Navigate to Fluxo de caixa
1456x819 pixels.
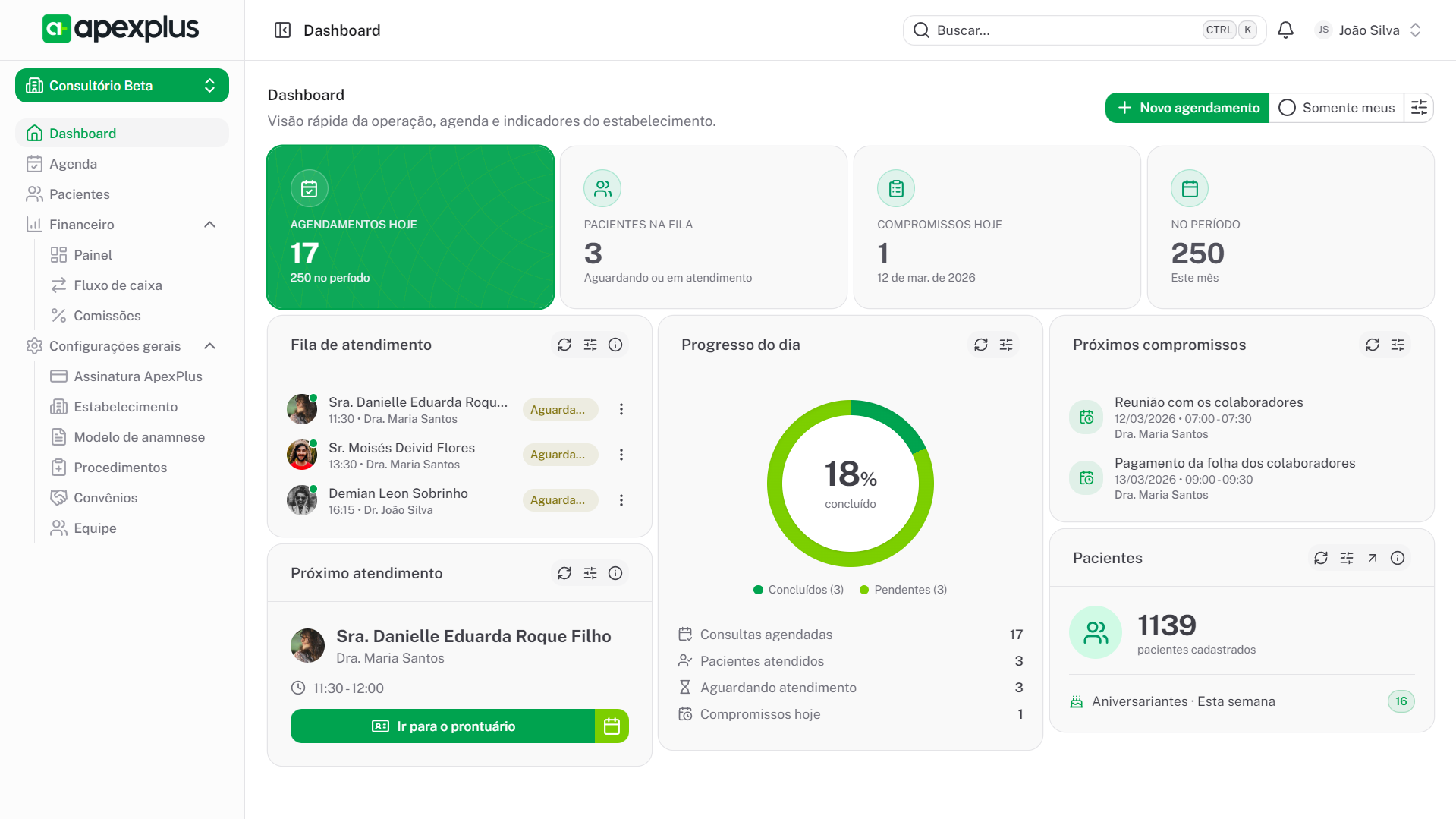pyautogui.click(x=118, y=285)
